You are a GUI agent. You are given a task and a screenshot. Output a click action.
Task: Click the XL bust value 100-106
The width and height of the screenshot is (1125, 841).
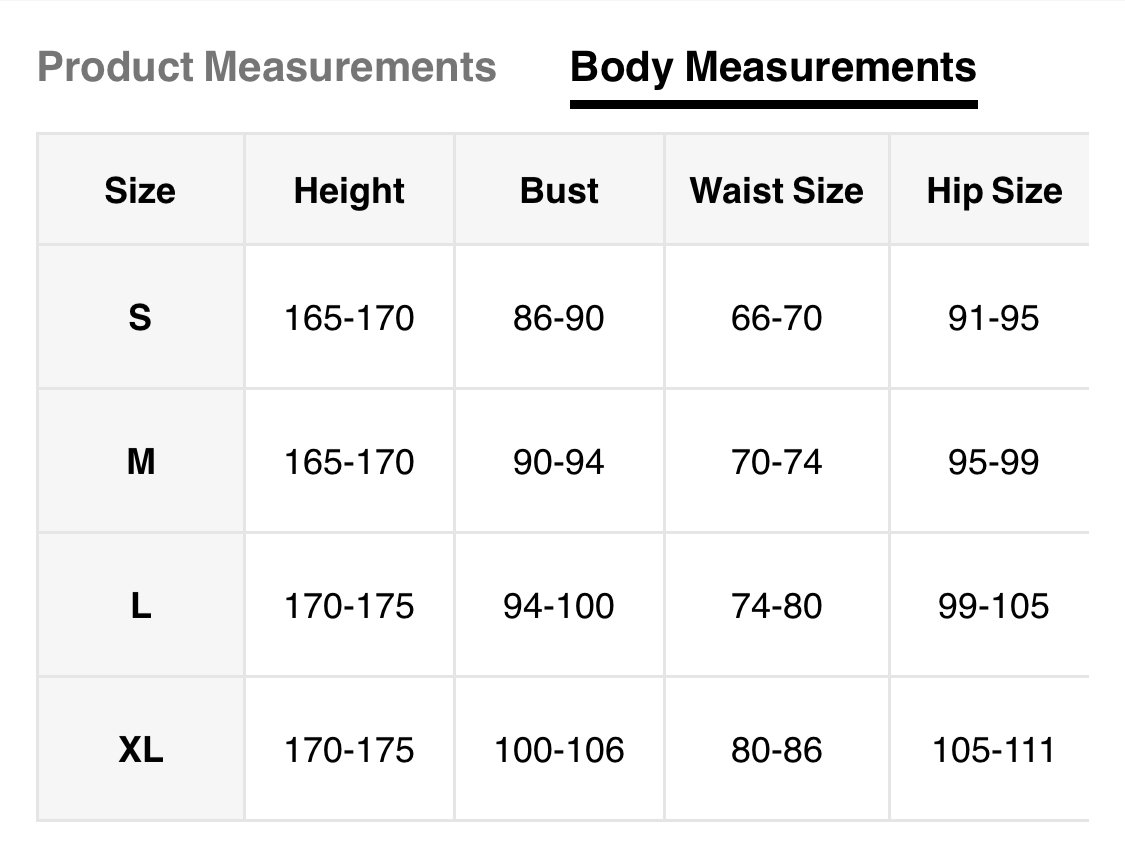(559, 750)
